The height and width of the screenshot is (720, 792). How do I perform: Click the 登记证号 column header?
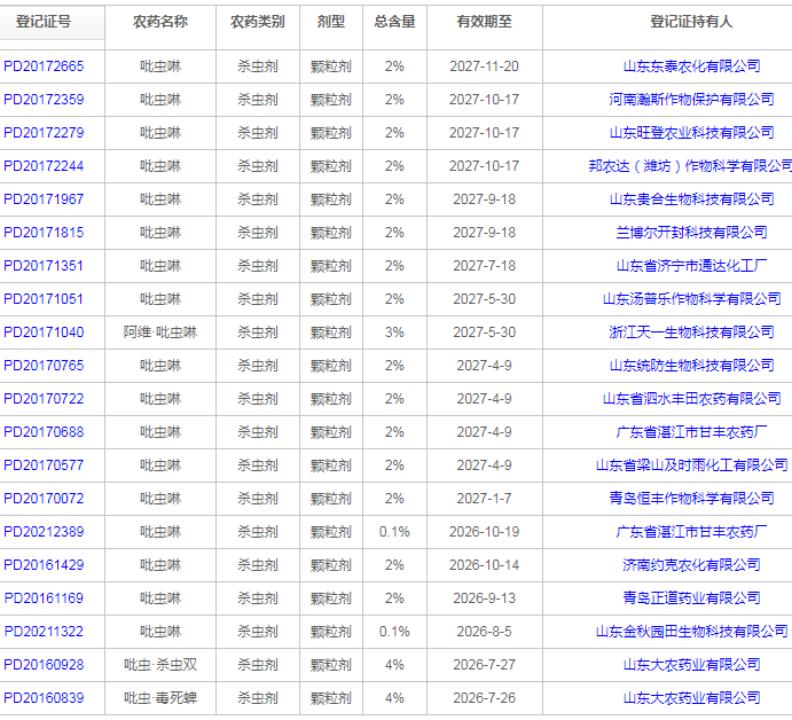43,22
